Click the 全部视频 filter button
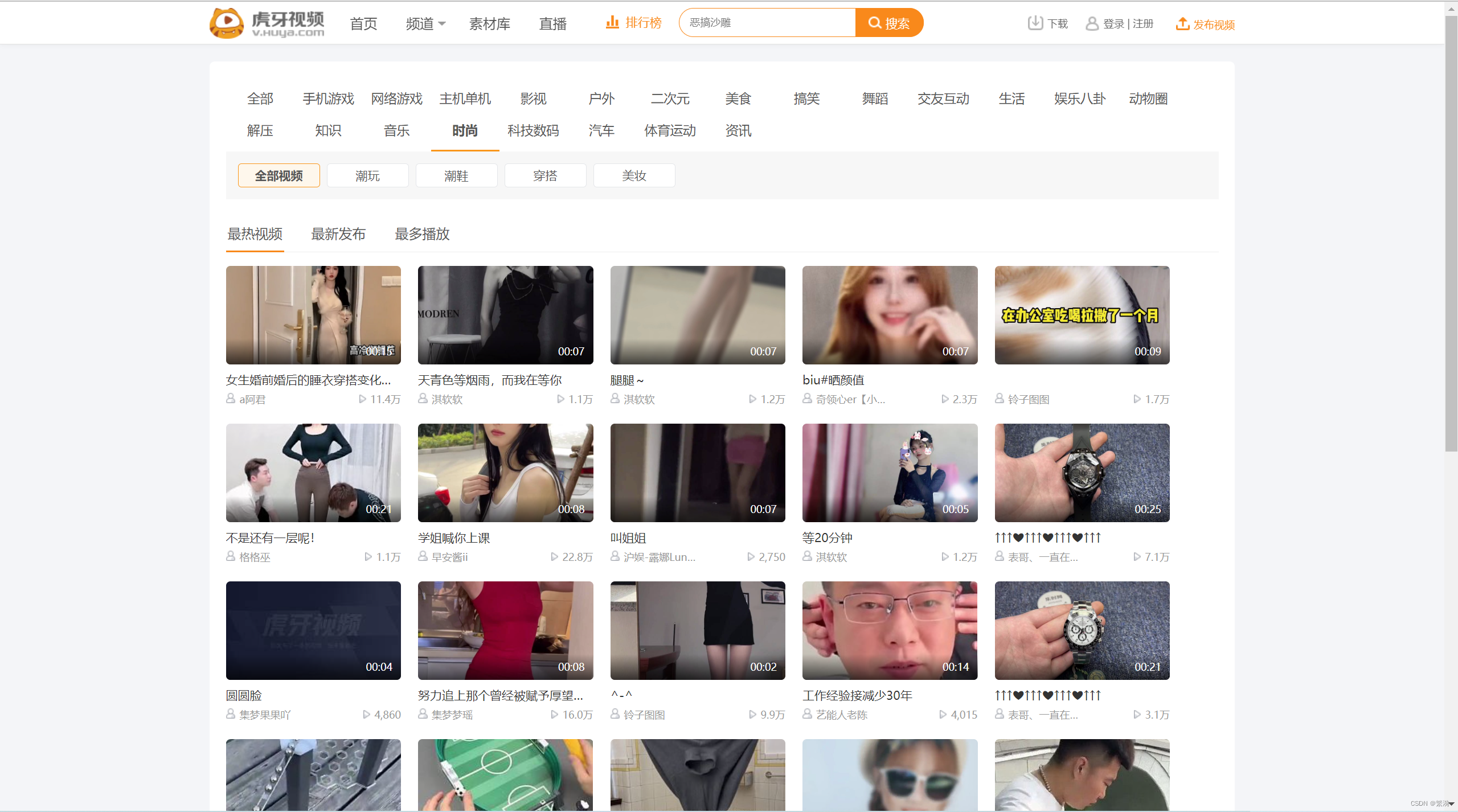 pos(279,175)
